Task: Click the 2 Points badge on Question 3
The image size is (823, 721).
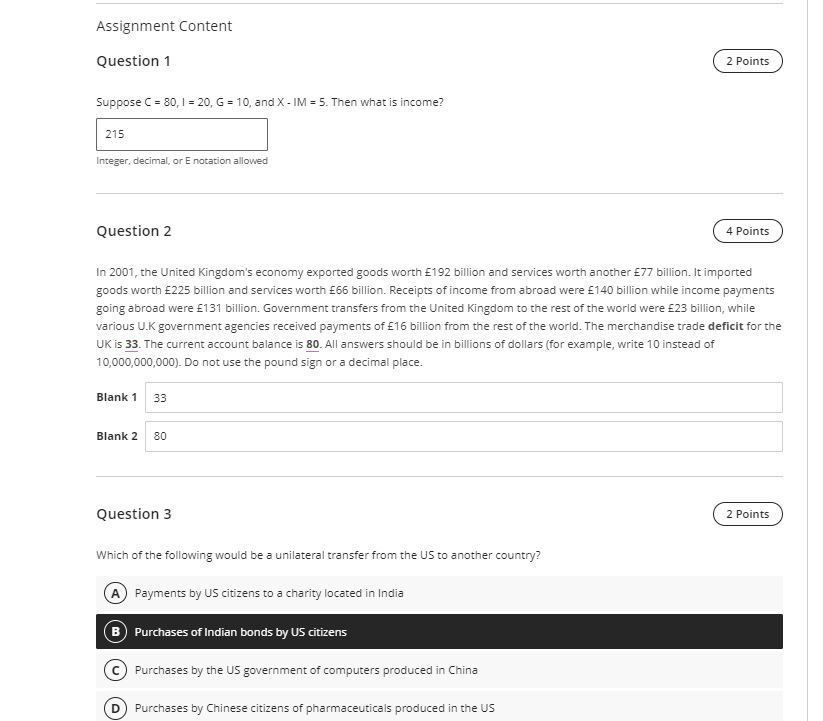Action: pos(747,514)
